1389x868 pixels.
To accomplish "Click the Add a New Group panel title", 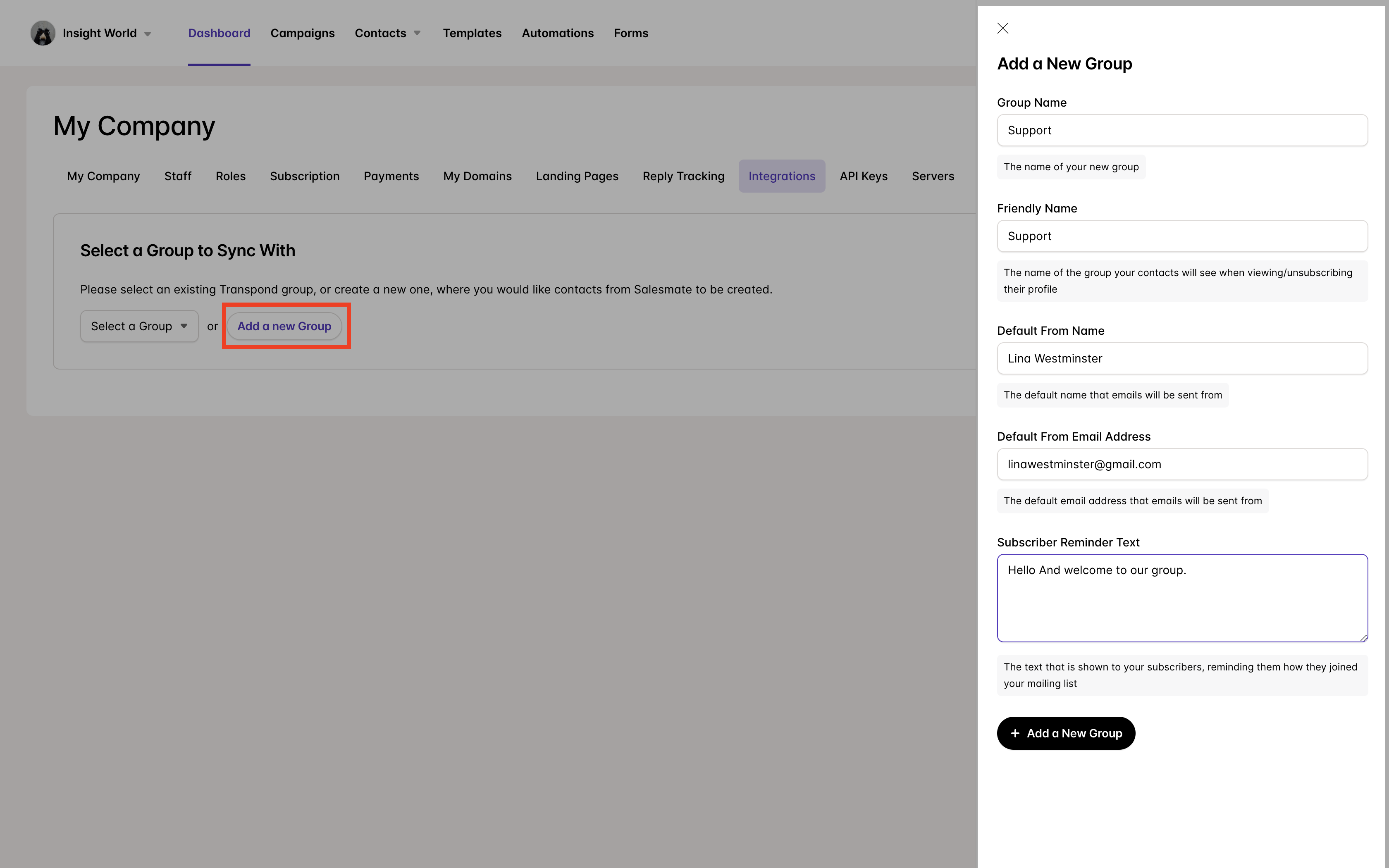I will coord(1065,64).
